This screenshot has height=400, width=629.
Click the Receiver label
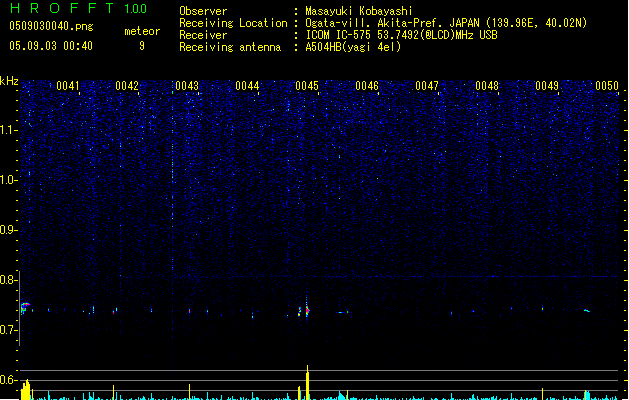click(203, 35)
